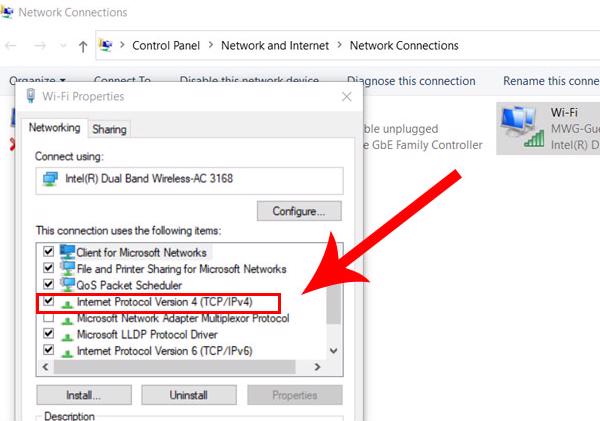Select the Wi-Fi adapter icon
Screen dimensions: 600x421
523,127
